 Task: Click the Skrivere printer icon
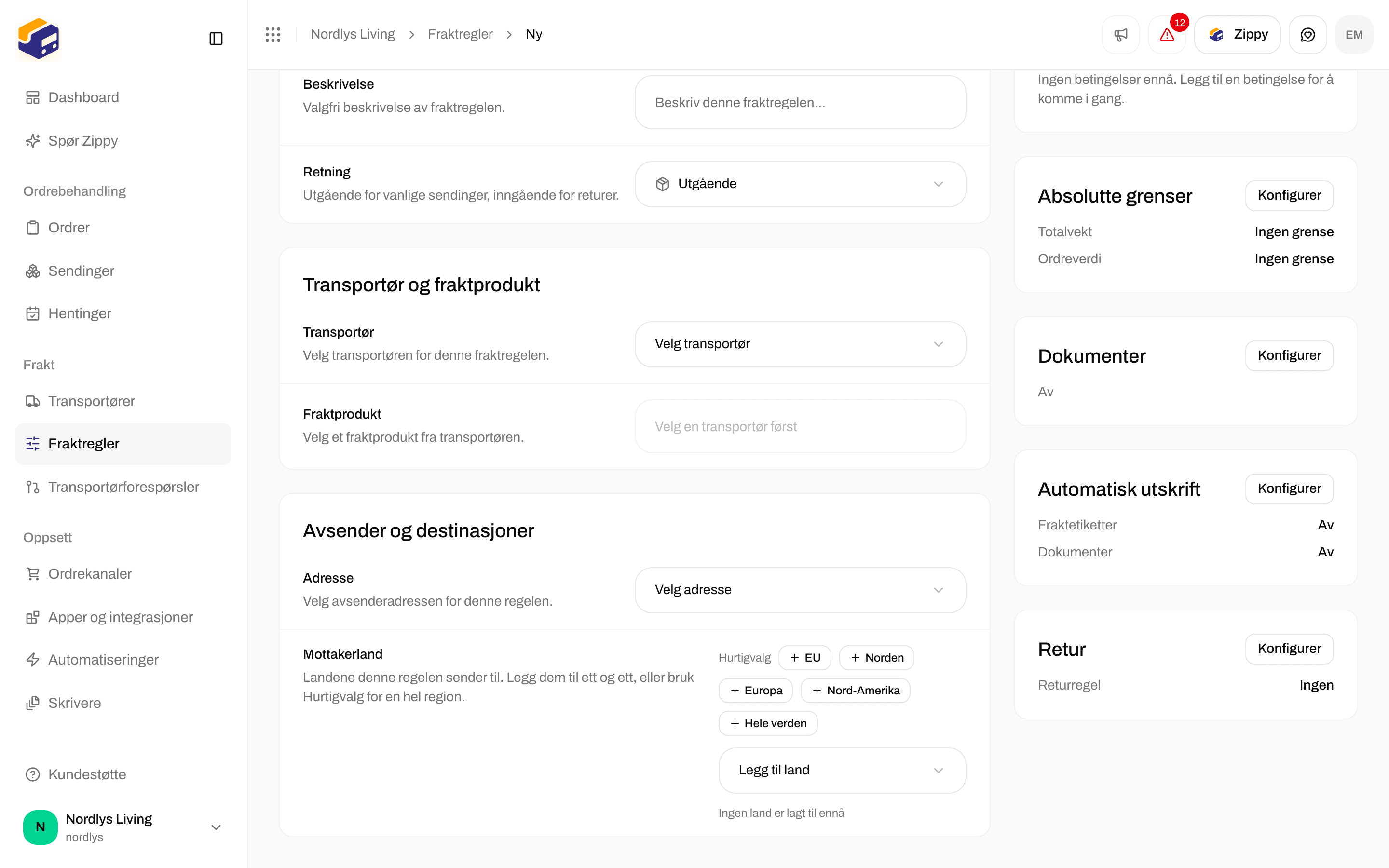click(x=33, y=703)
